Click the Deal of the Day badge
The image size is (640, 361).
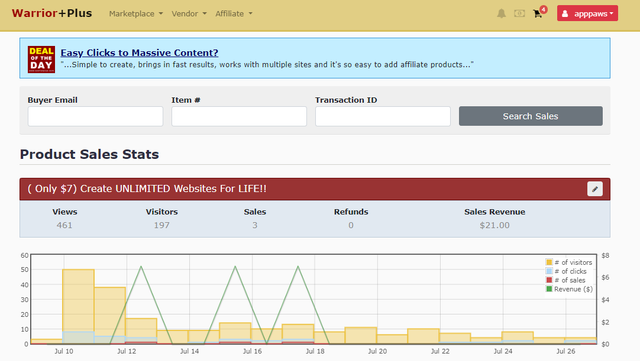pos(41,59)
